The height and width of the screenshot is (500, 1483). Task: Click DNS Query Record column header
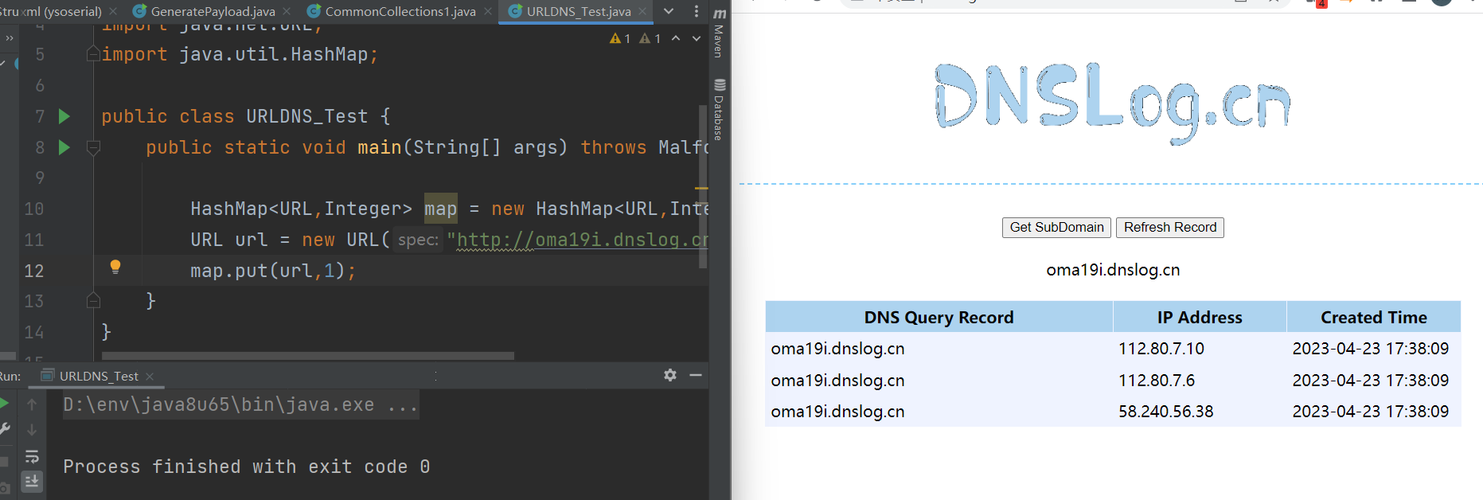[939, 317]
